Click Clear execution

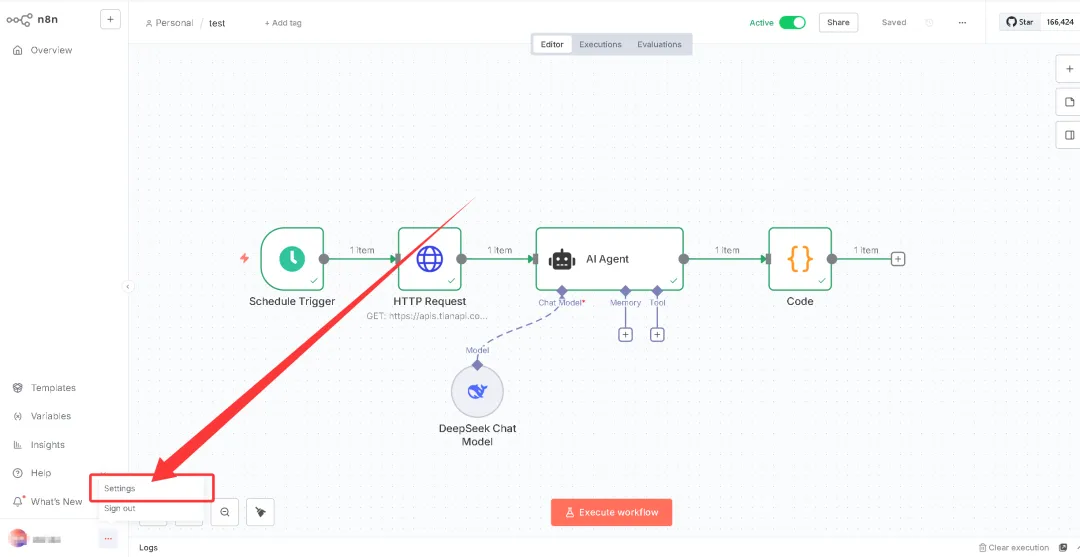click(1014, 548)
